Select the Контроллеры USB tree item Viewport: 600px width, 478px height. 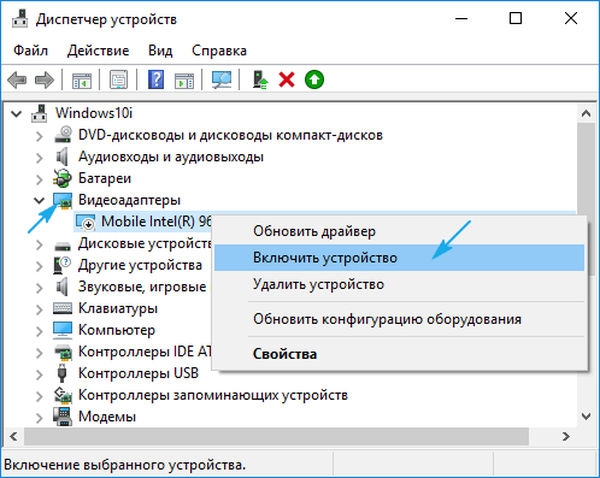137,373
